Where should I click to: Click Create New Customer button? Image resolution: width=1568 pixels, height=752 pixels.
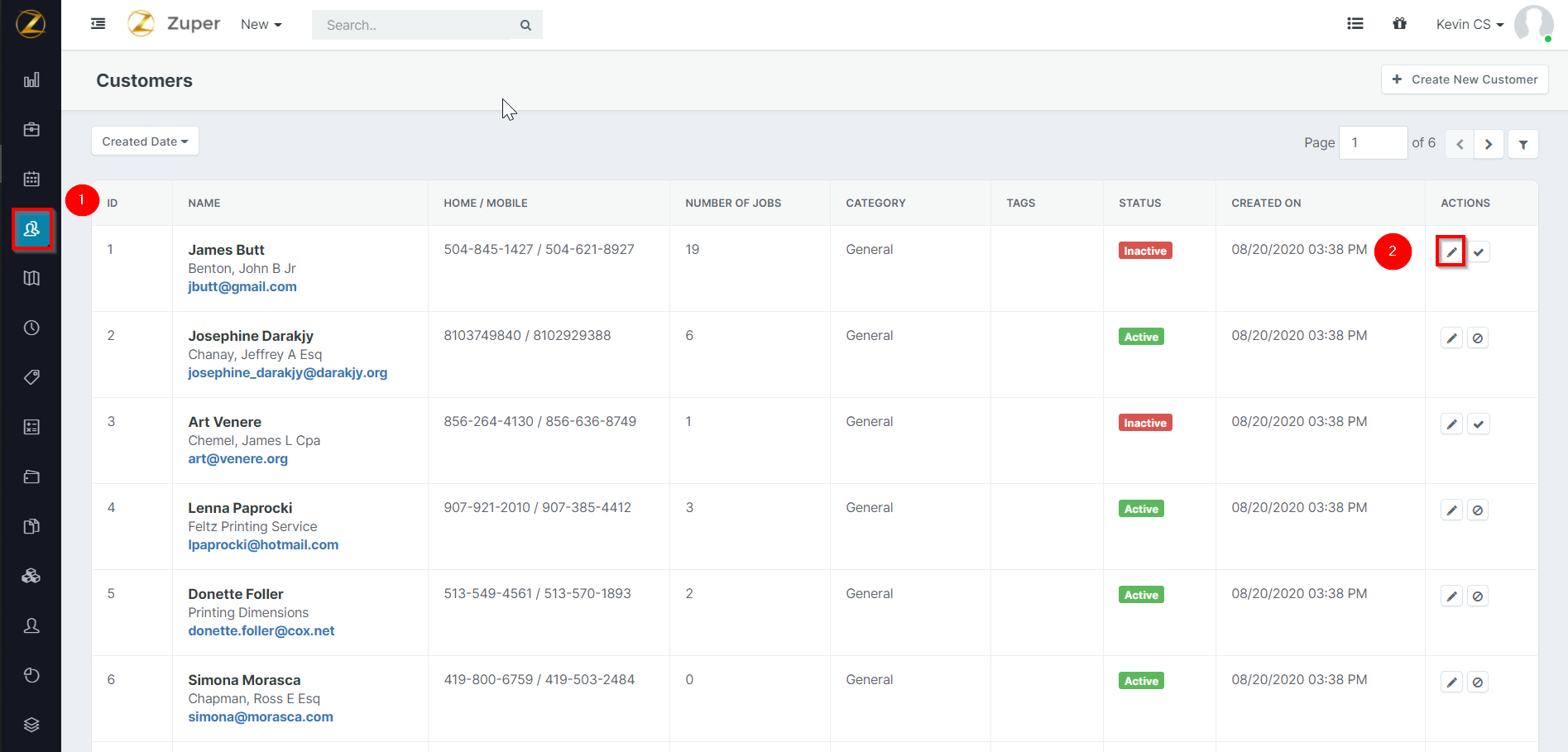(x=1465, y=79)
